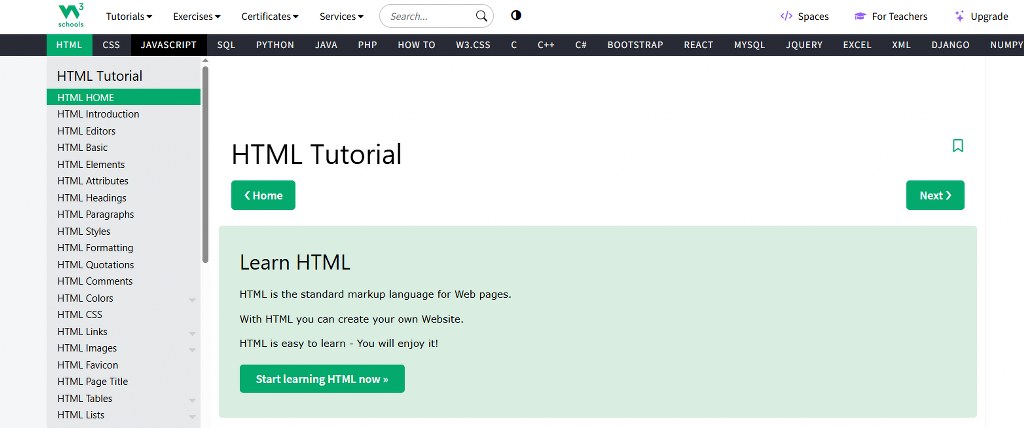The width and height of the screenshot is (1024, 428).
Task: Open MYSQL tab in navbar
Action: 749,45
